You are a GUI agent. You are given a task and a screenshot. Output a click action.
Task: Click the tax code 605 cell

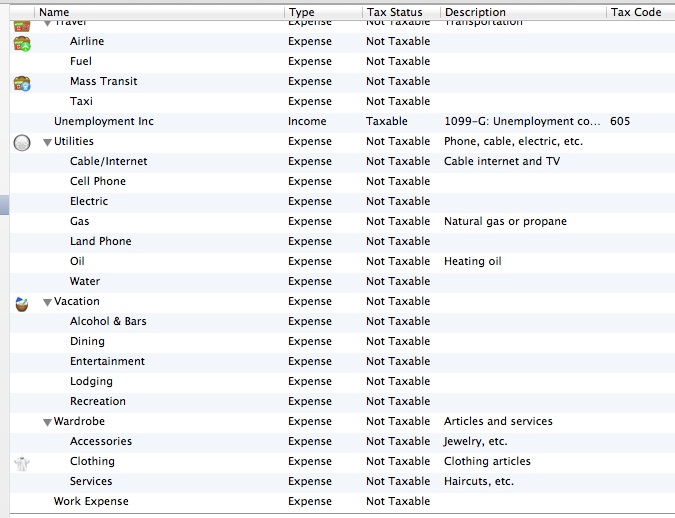point(620,121)
